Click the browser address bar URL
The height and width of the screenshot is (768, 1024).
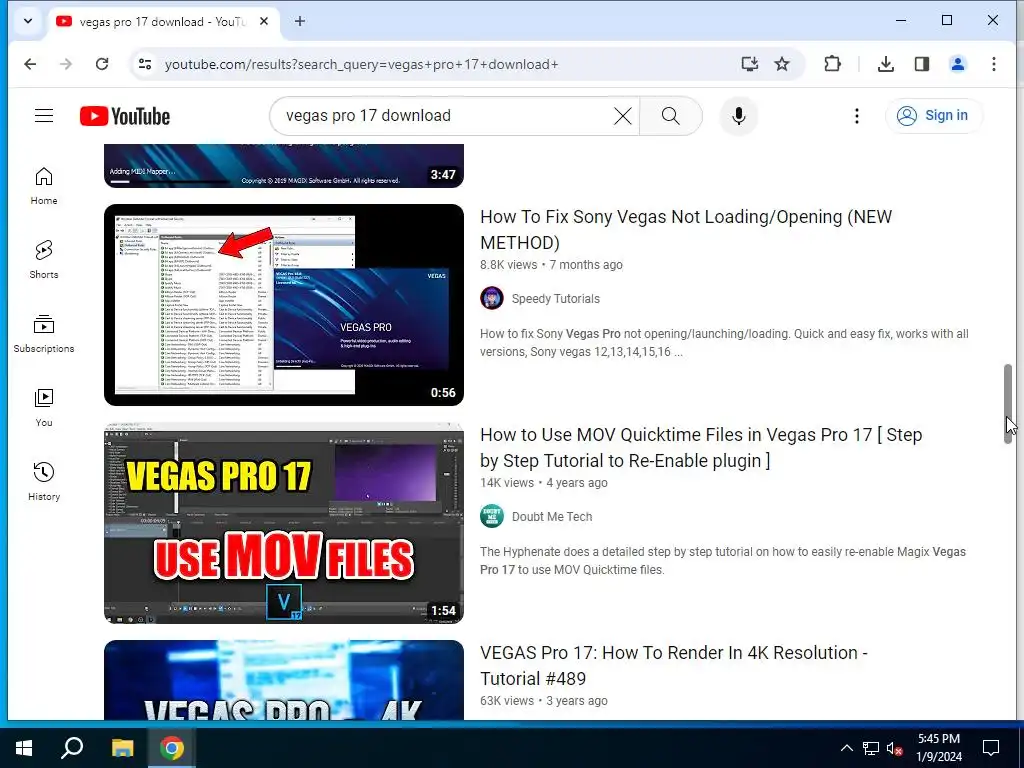361,64
